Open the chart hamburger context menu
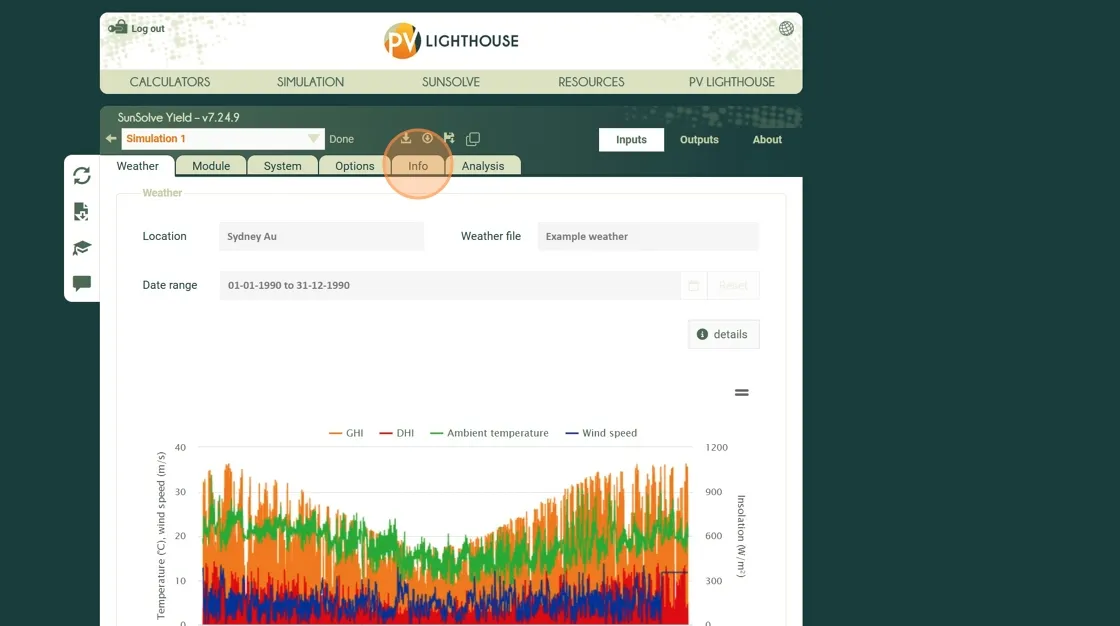1120x626 pixels. click(742, 393)
